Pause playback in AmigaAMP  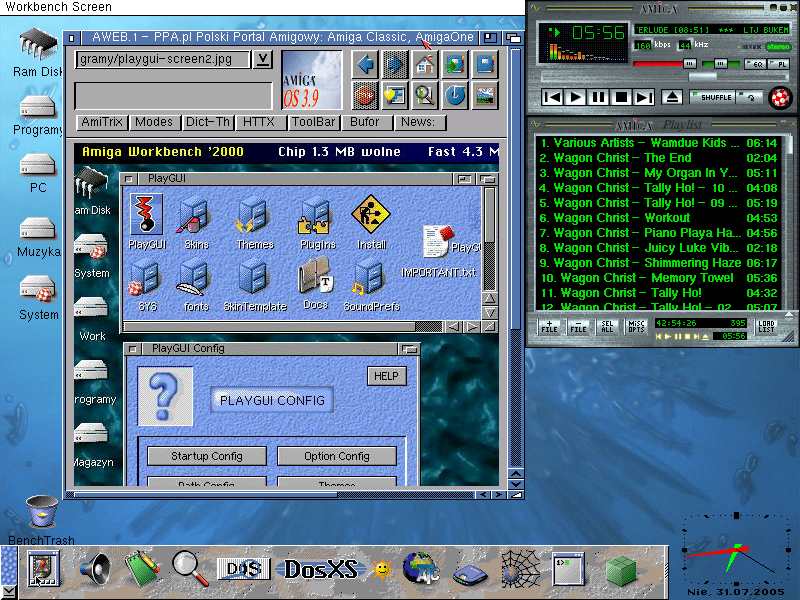[x=598, y=97]
